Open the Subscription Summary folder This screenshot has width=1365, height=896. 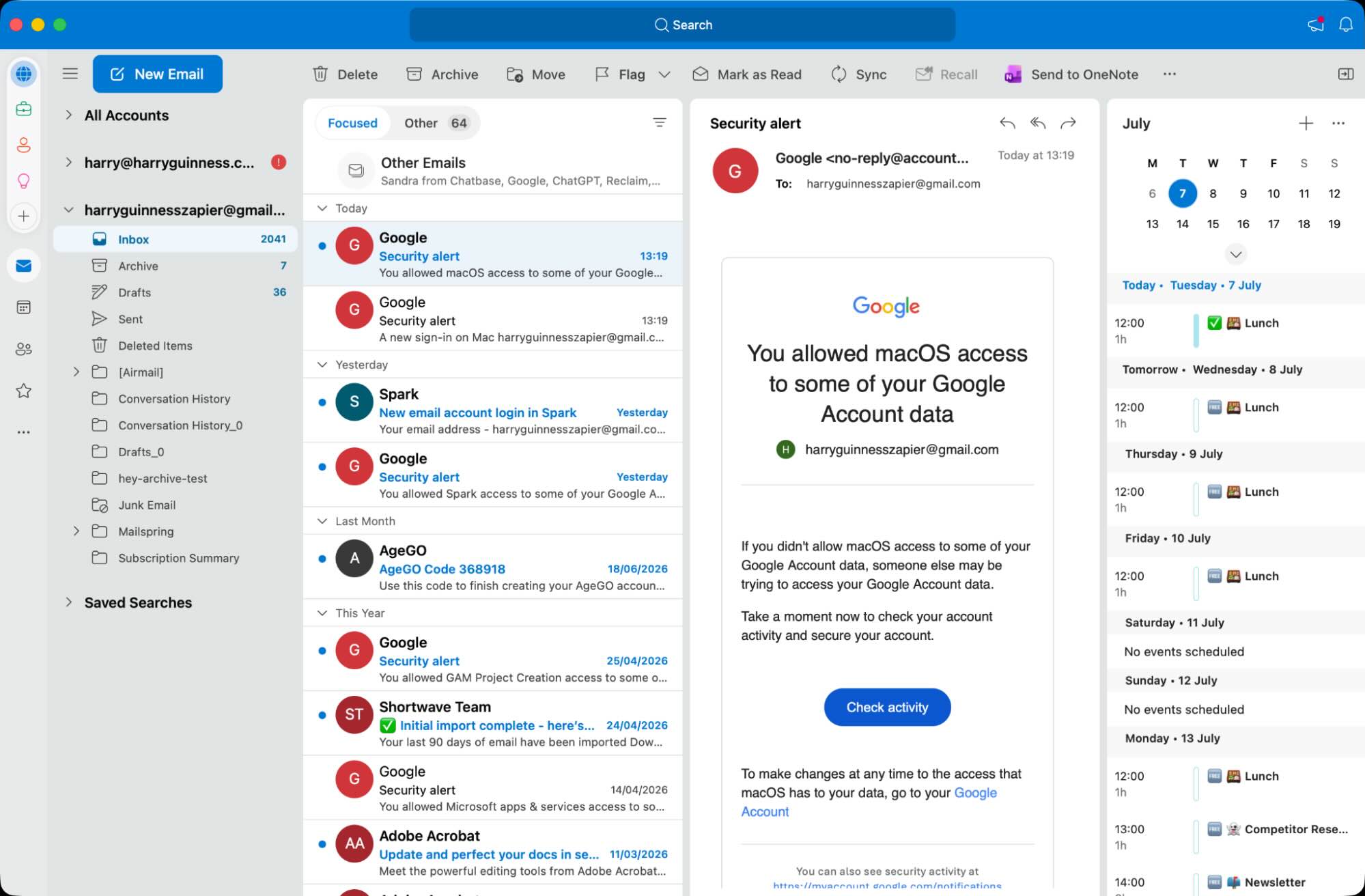(x=175, y=558)
